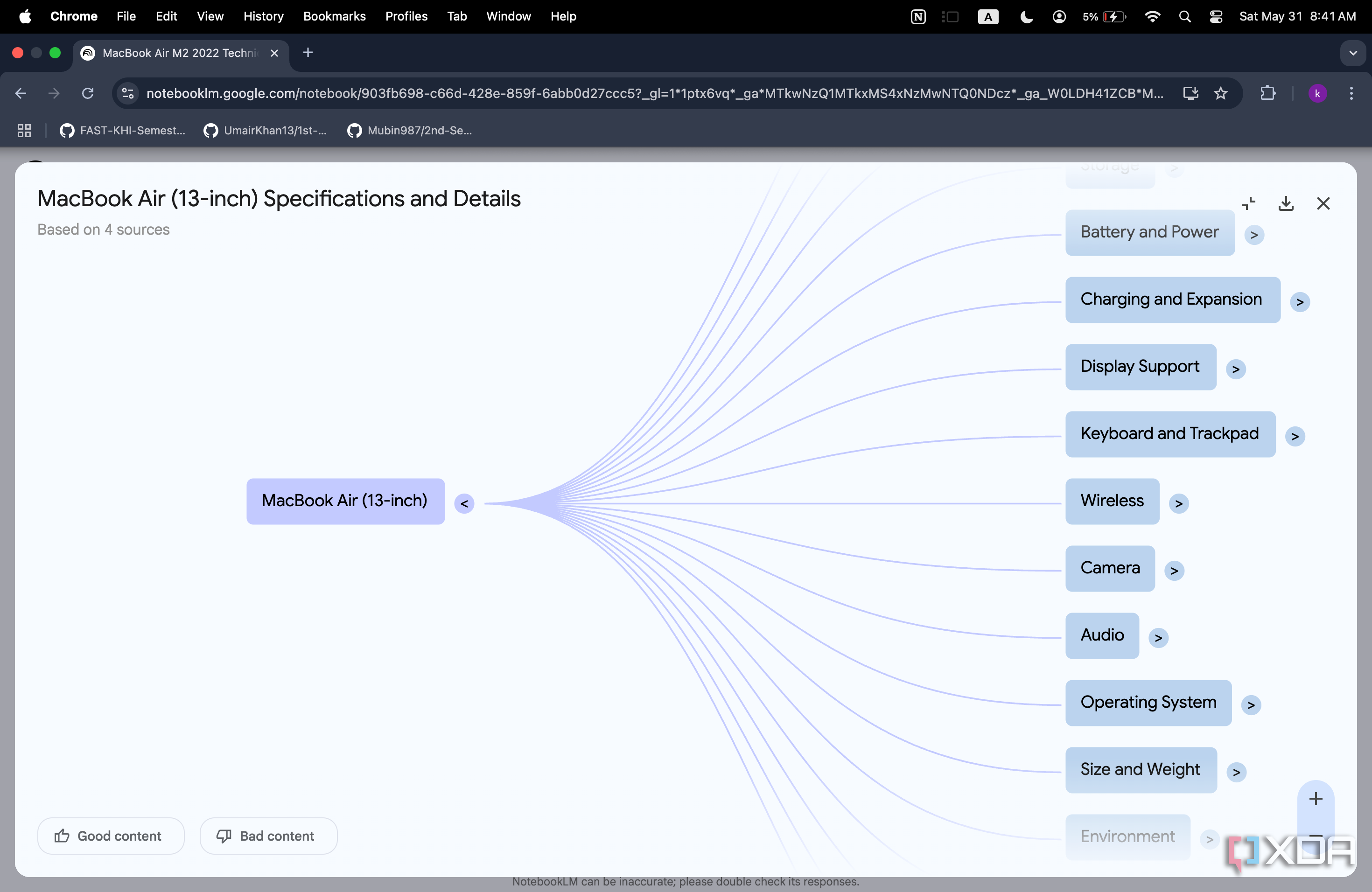The height and width of the screenshot is (892, 1372).
Task: View site information icon in address bar
Action: [x=128, y=93]
